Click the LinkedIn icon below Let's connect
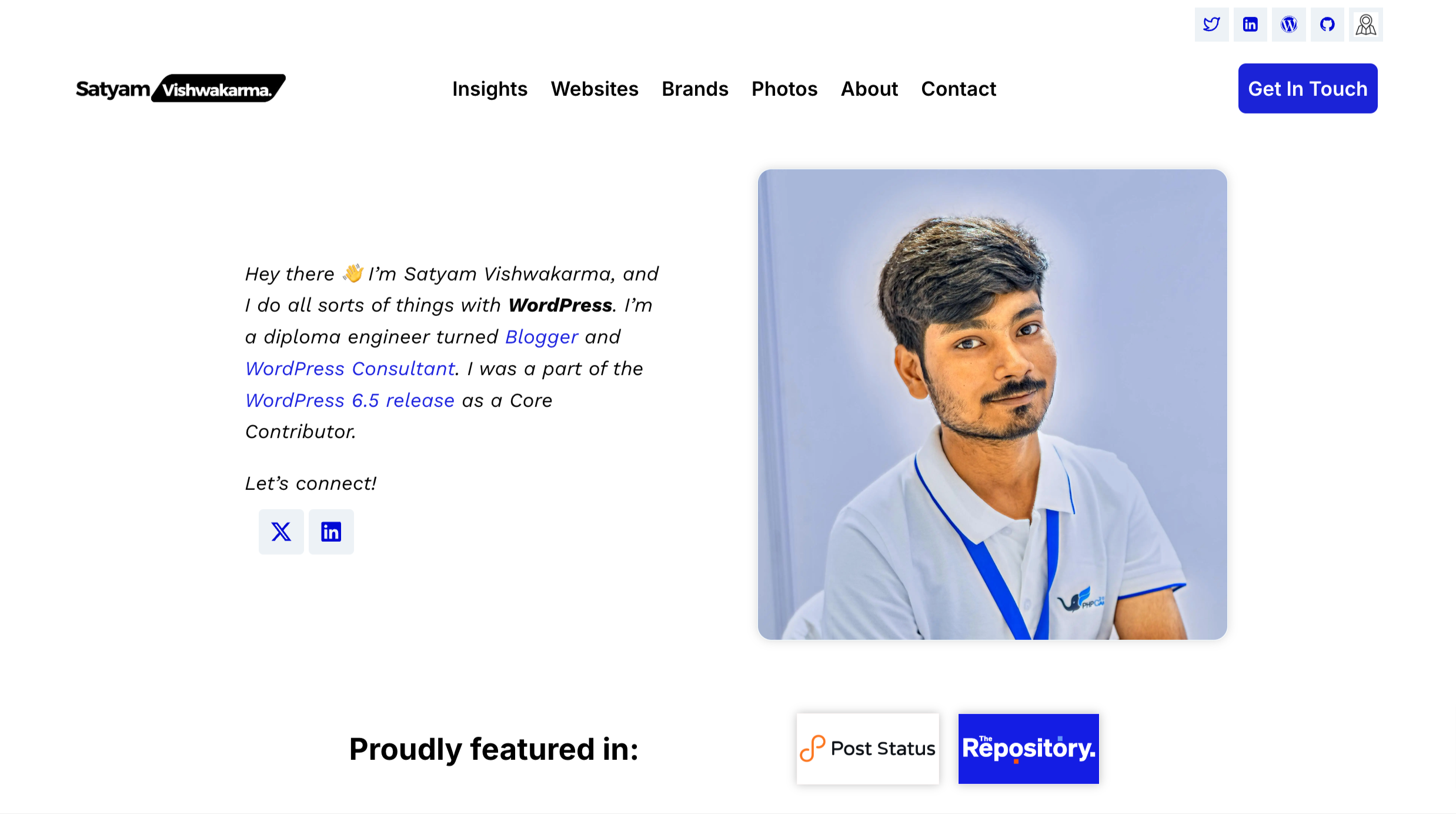This screenshot has height=814, width=1456. tap(331, 532)
